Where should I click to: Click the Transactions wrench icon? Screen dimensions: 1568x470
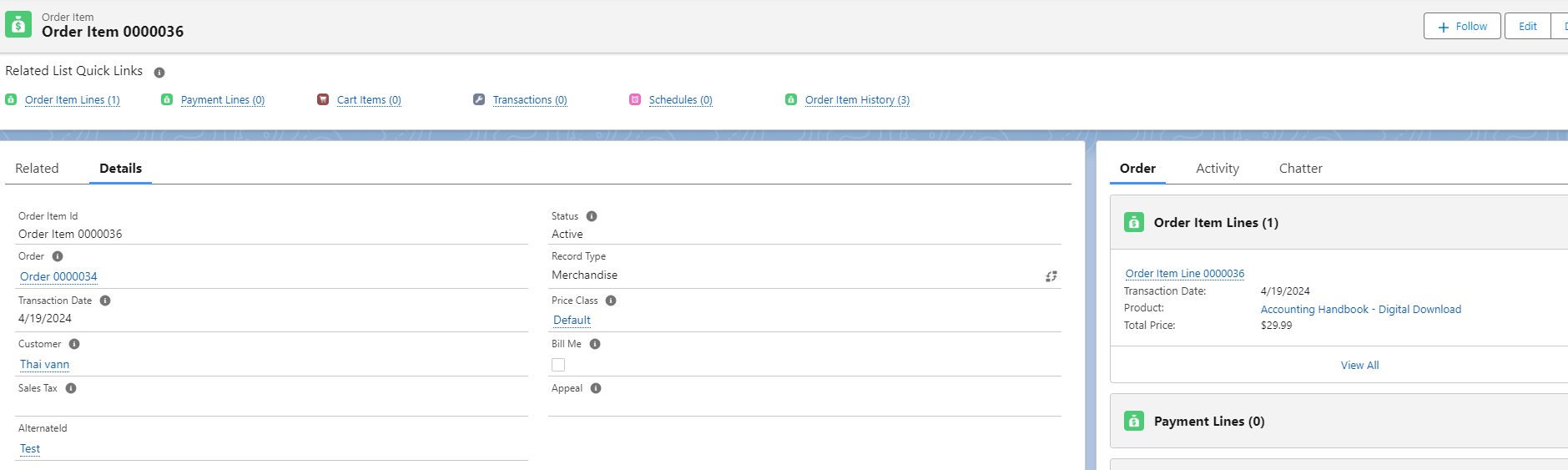click(x=479, y=99)
